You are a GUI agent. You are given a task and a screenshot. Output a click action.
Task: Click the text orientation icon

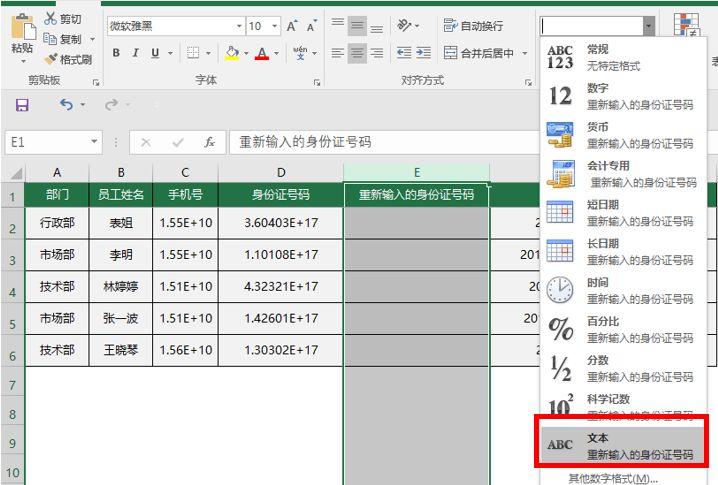coord(404,25)
